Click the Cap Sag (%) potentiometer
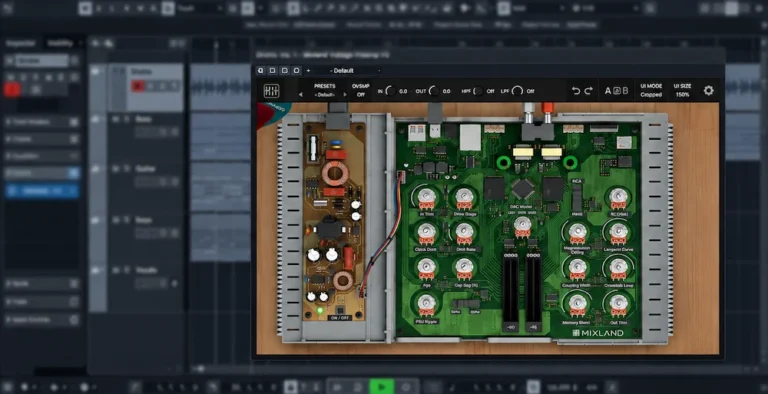Viewport: 768px width, 394px height. [x=464, y=267]
